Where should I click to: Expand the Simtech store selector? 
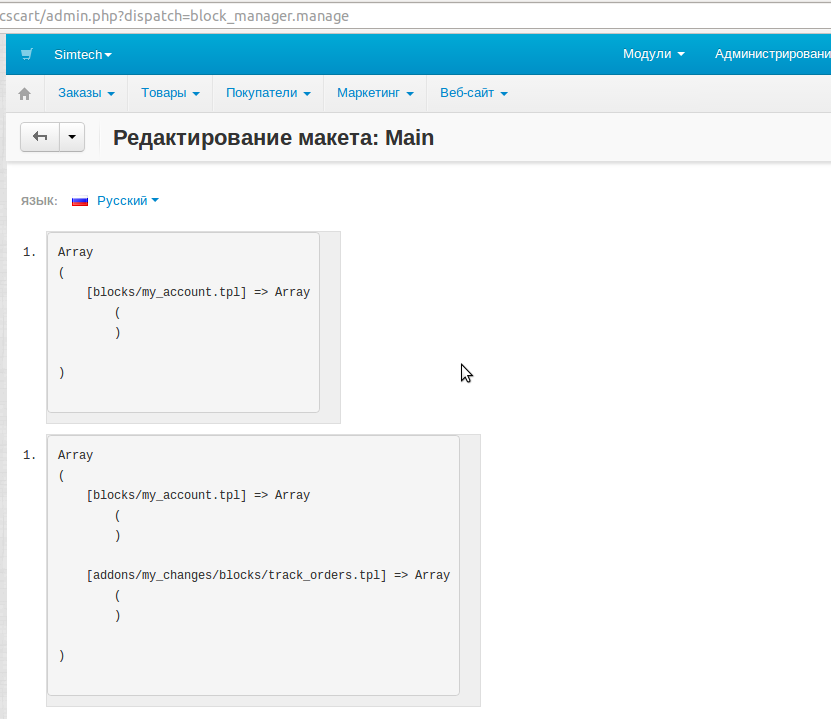83,54
